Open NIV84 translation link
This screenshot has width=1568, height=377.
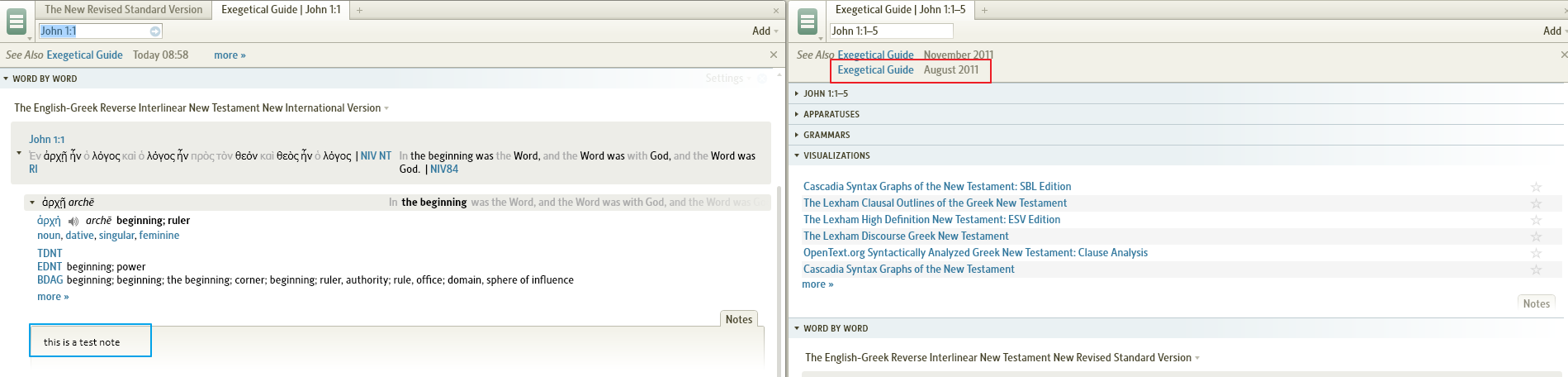click(444, 169)
